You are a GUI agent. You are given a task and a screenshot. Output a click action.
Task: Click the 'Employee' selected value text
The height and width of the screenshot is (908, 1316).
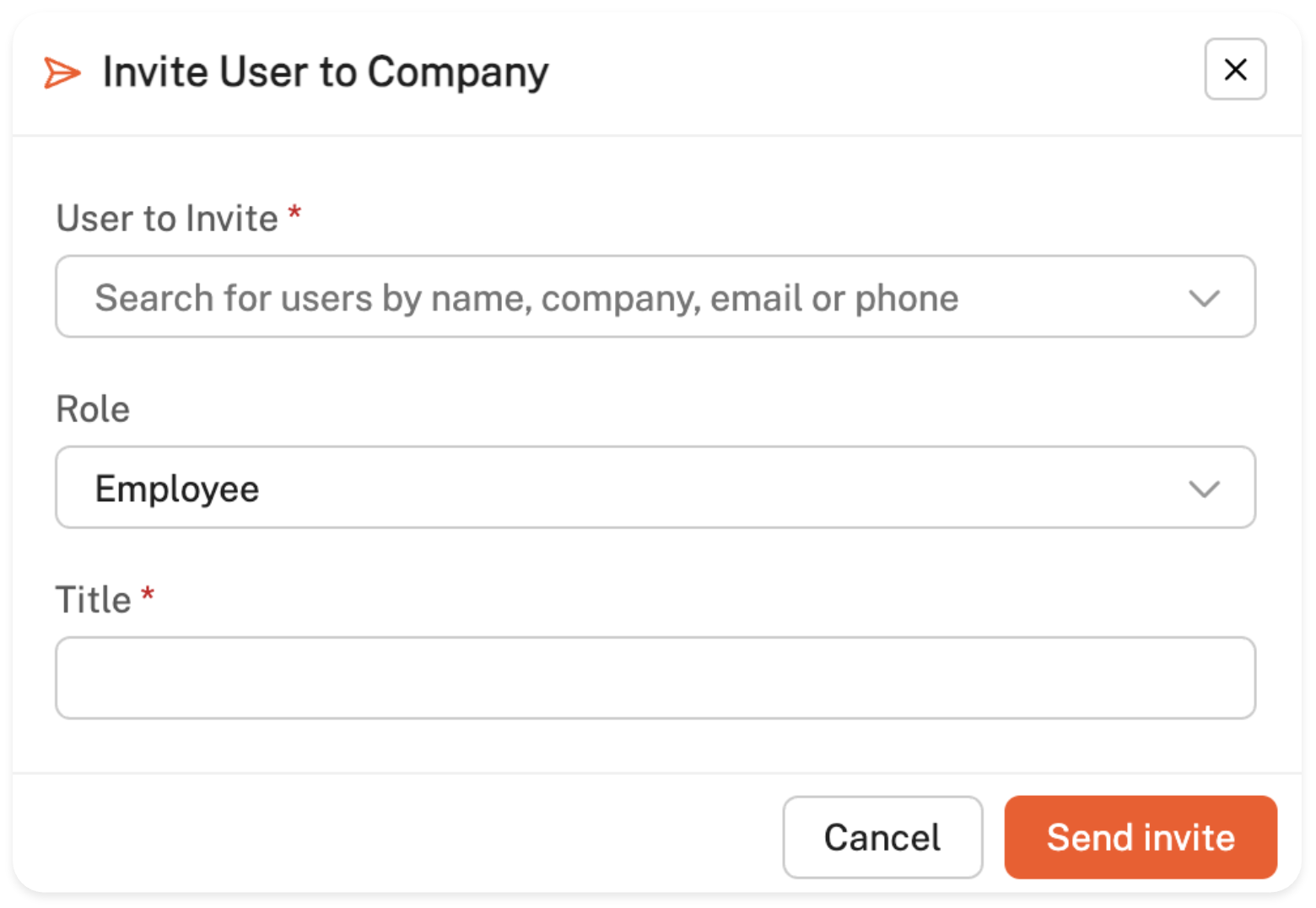coord(176,489)
